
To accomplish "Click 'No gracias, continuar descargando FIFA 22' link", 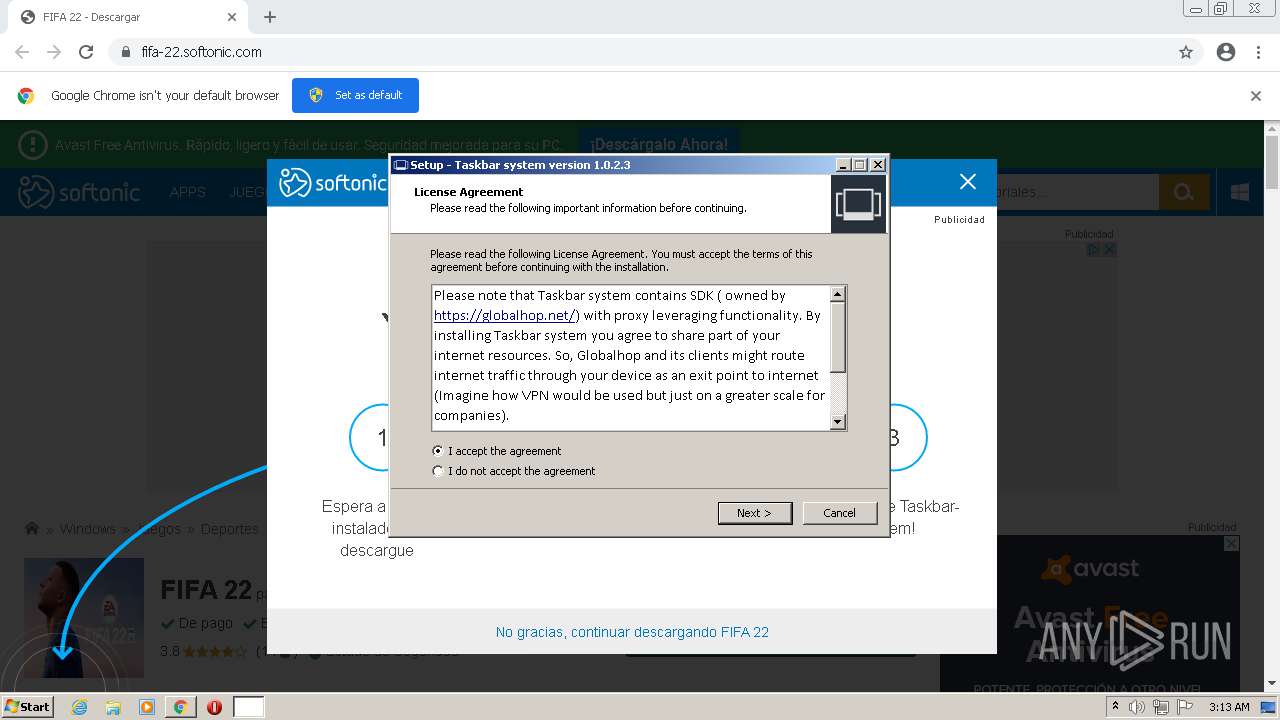I will point(632,632).
